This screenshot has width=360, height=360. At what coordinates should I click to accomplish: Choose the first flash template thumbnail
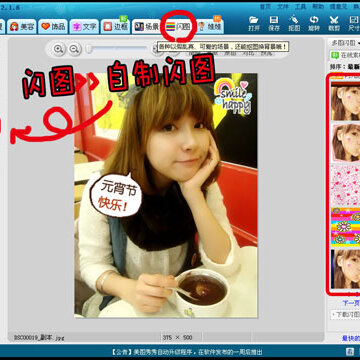click(345, 101)
